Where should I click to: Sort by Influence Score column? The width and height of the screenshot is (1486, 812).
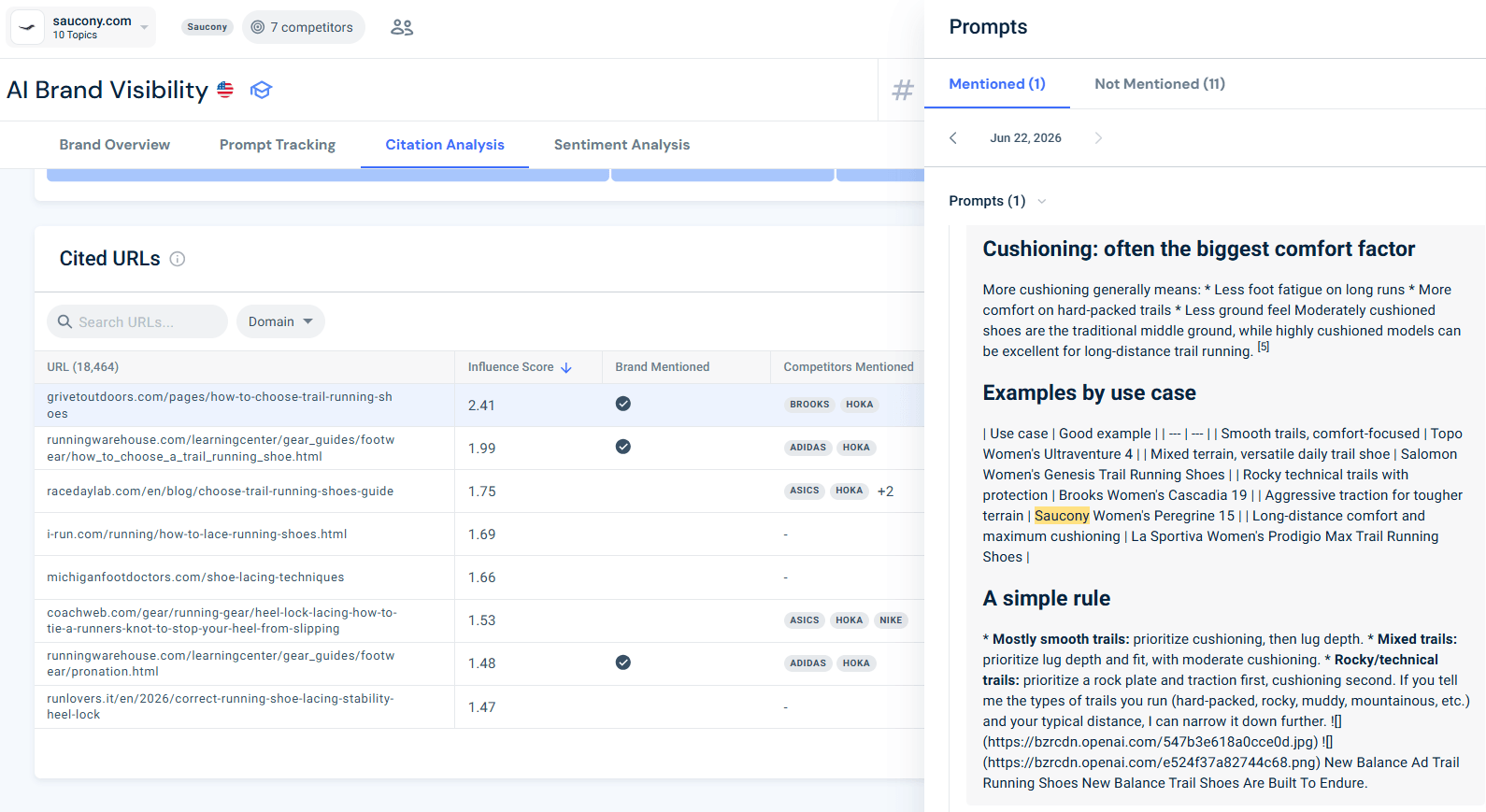520,367
